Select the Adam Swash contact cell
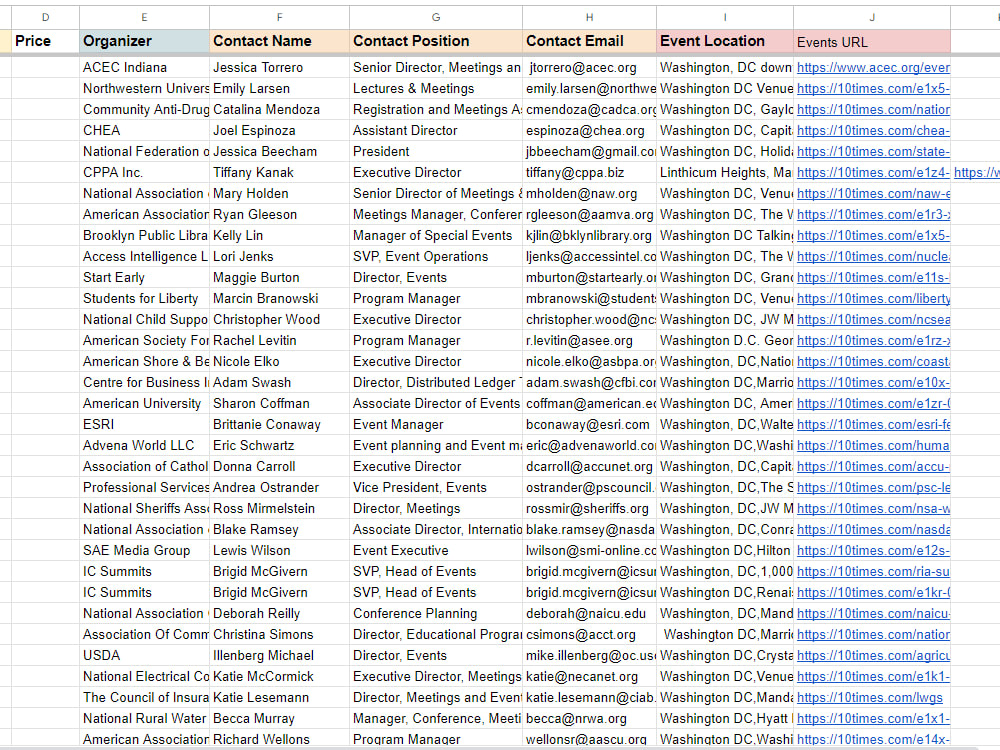This screenshot has height=750, width=1000. click(x=279, y=383)
